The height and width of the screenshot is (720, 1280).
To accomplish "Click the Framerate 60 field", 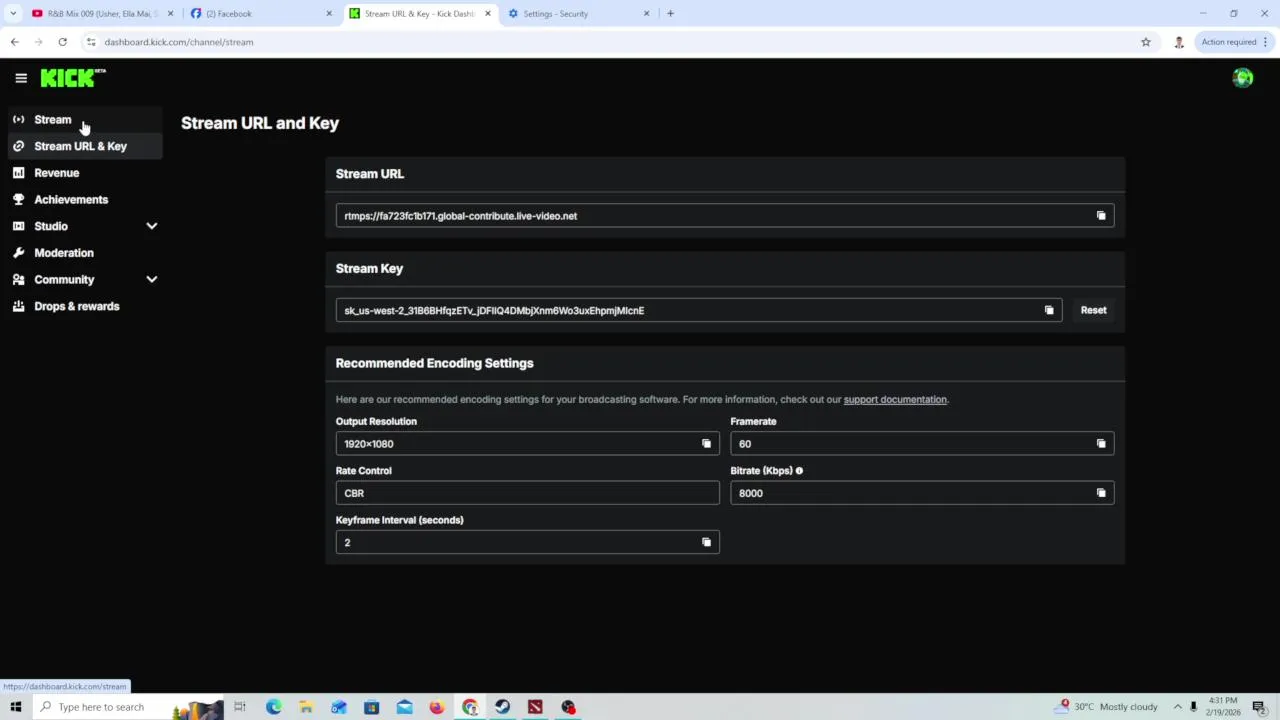I will [922, 444].
